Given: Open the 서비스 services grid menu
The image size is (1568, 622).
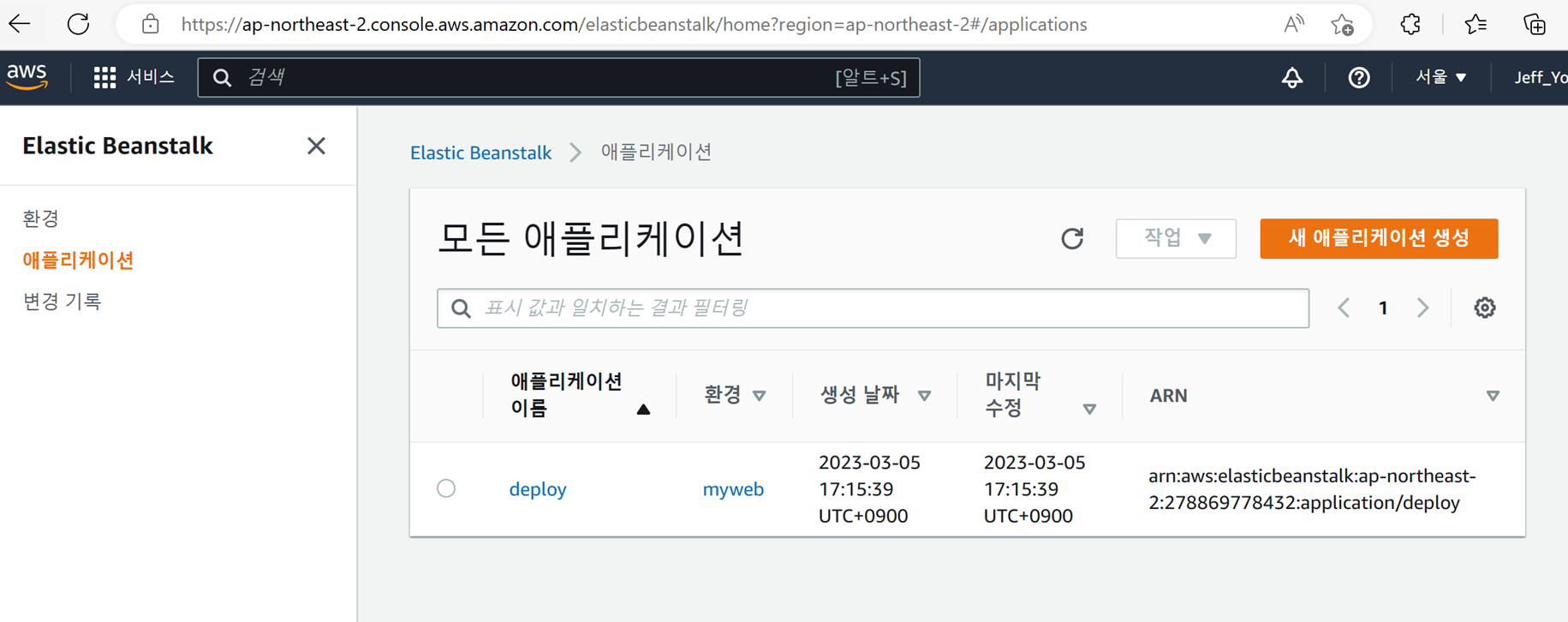Looking at the screenshot, I should [134, 77].
